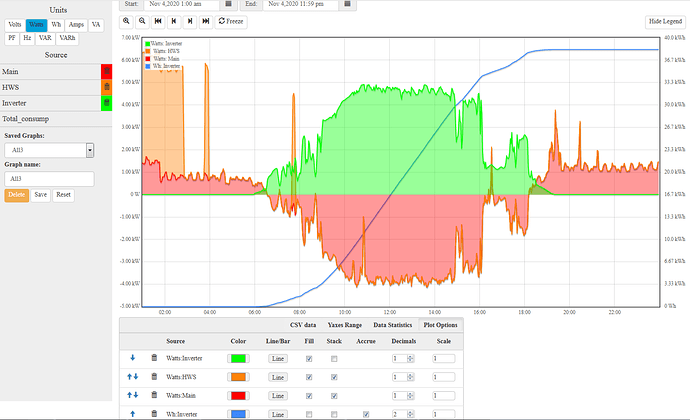Select the VAR unit
Screen dimensions: 690x420
pos(45,38)
